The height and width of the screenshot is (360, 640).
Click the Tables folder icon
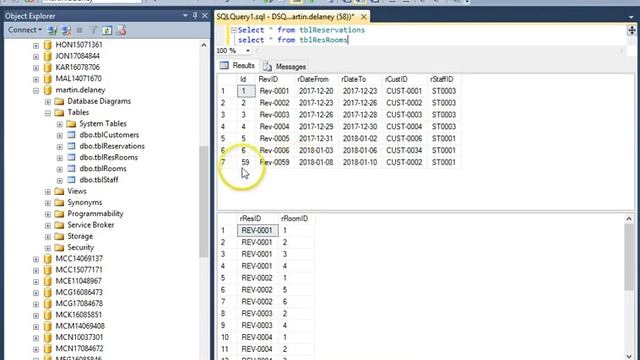[59, 112]
